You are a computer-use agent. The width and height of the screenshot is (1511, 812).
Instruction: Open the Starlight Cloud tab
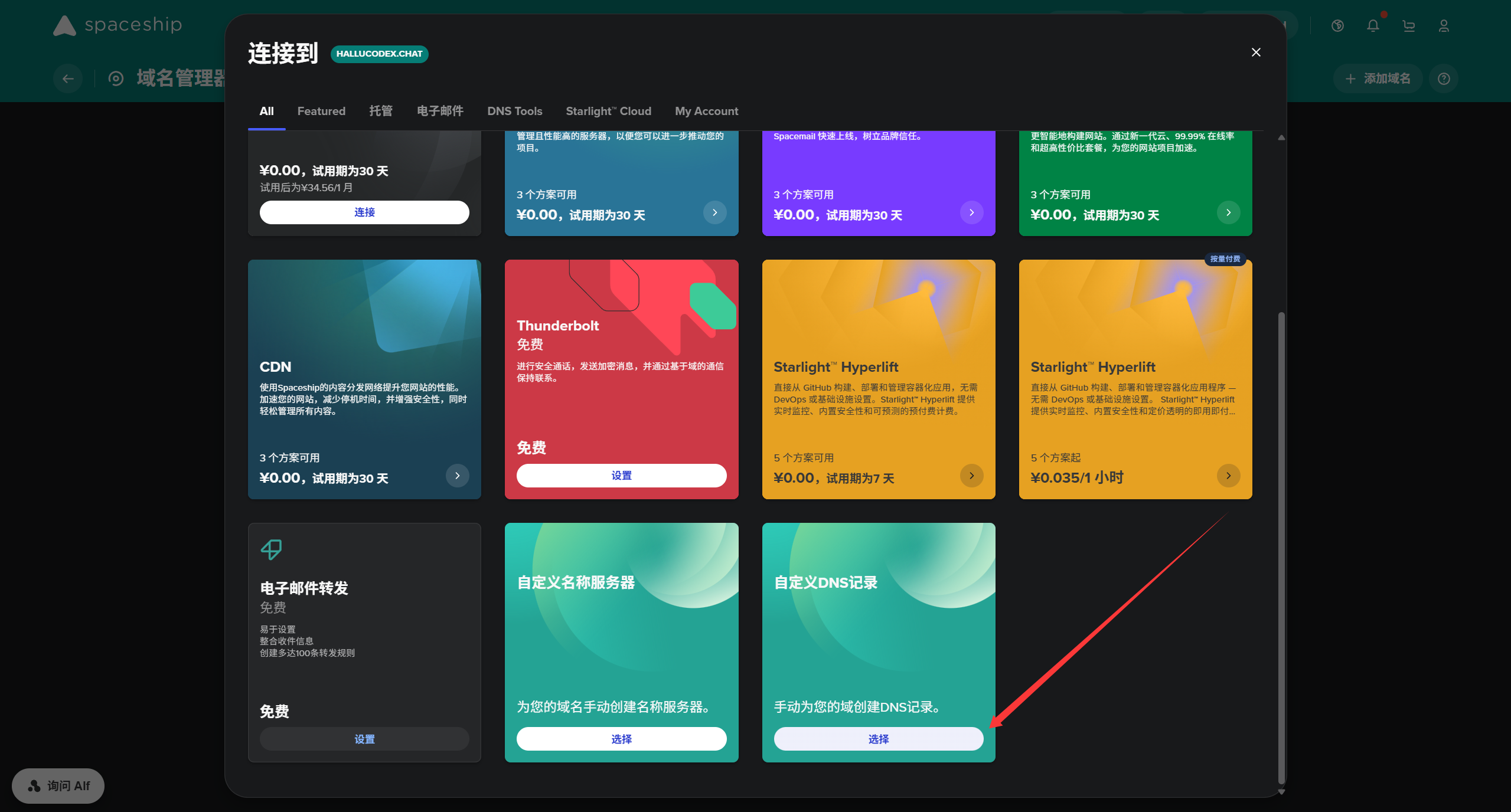click(608, 111)
